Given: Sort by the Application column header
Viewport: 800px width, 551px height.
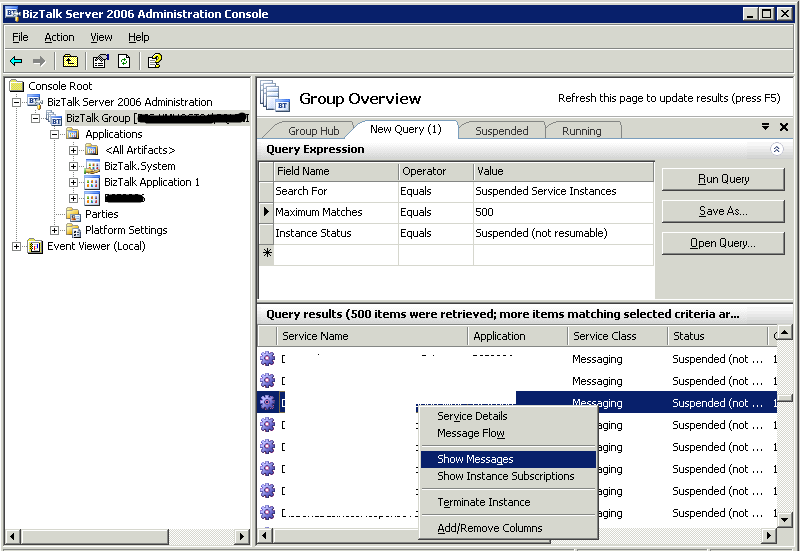Looking at the screenshot, I should [x=518, y=336].
